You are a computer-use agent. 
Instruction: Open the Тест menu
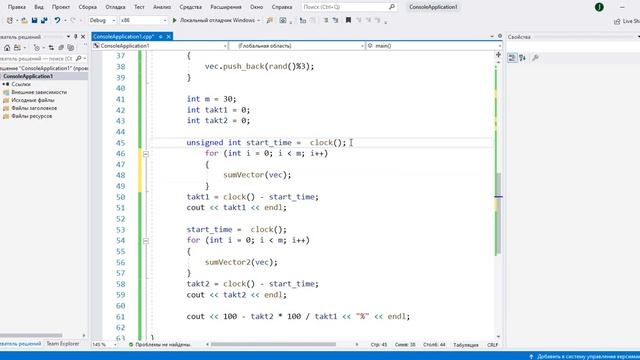[x=139, y=7]
